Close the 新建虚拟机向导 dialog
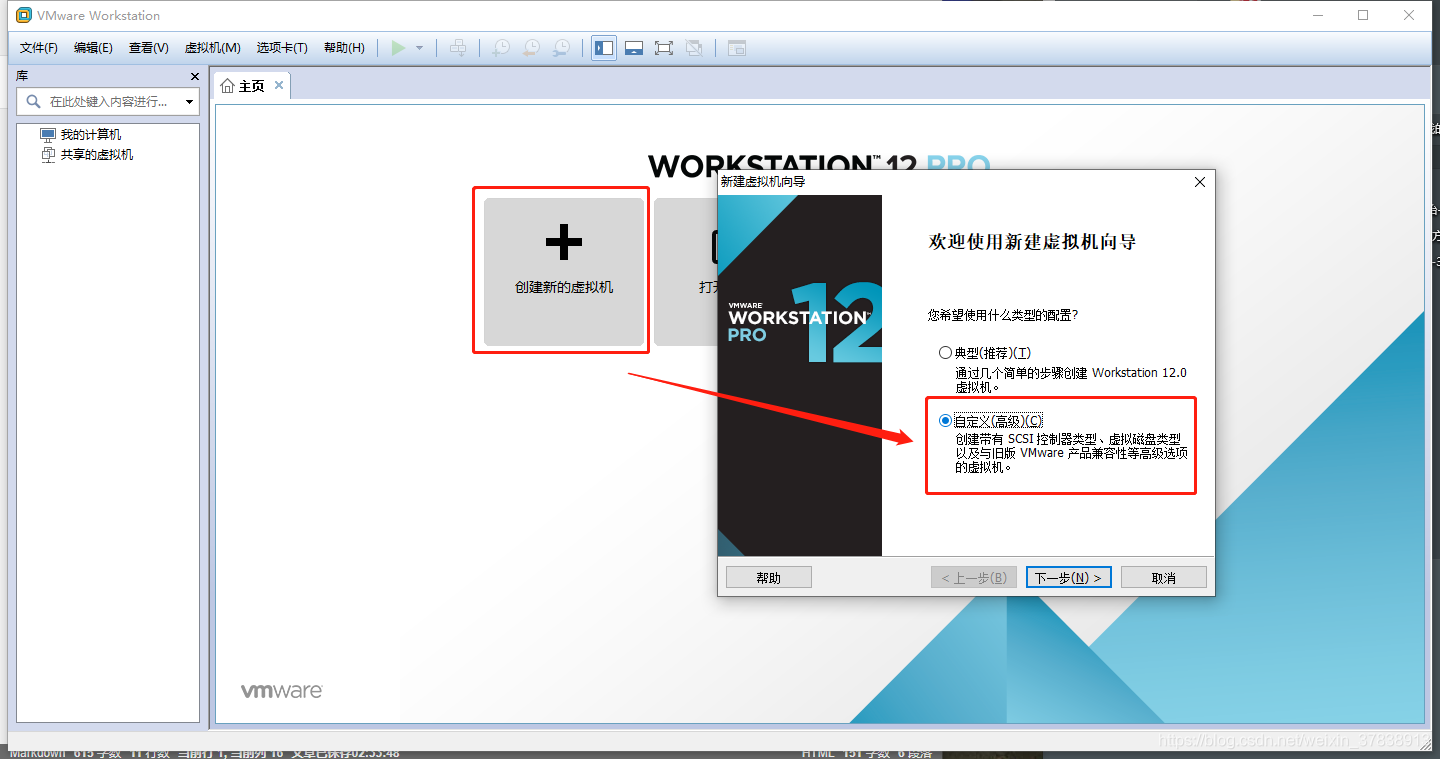Viewport: 1440px width, 759px height. (x=1200, y=182)
